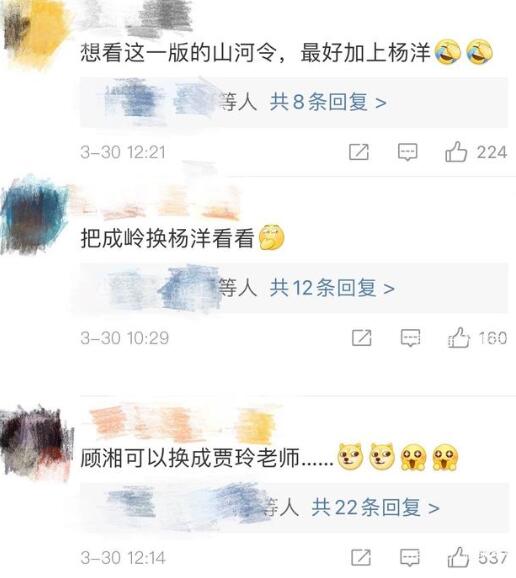Viewport: 516px width, 578px height.
Task: Forward the 3-30 10:29 comment
Action: click(x=362, y=338)
